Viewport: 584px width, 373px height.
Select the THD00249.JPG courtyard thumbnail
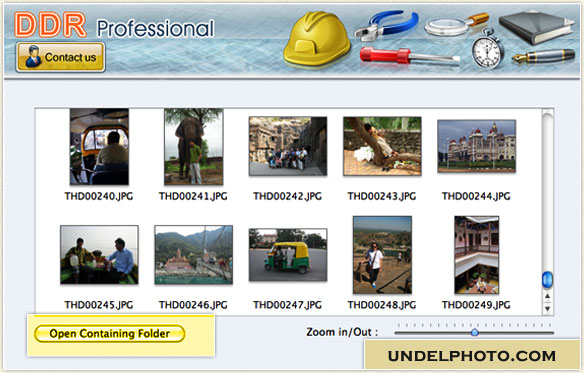coord(476,255)
